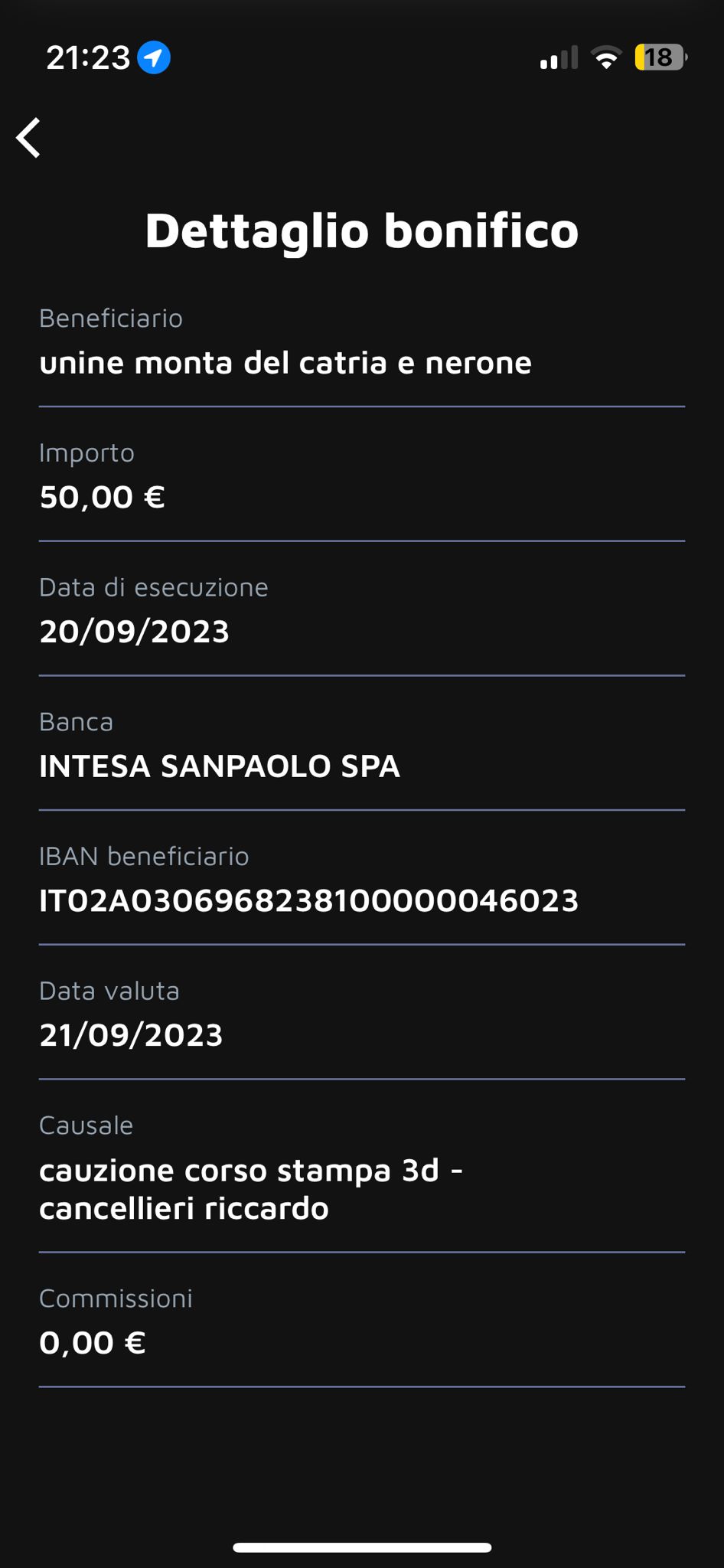The image size is (724, 1568).
Task: Tap the home indicator bar
Action: click(362, 1547)
